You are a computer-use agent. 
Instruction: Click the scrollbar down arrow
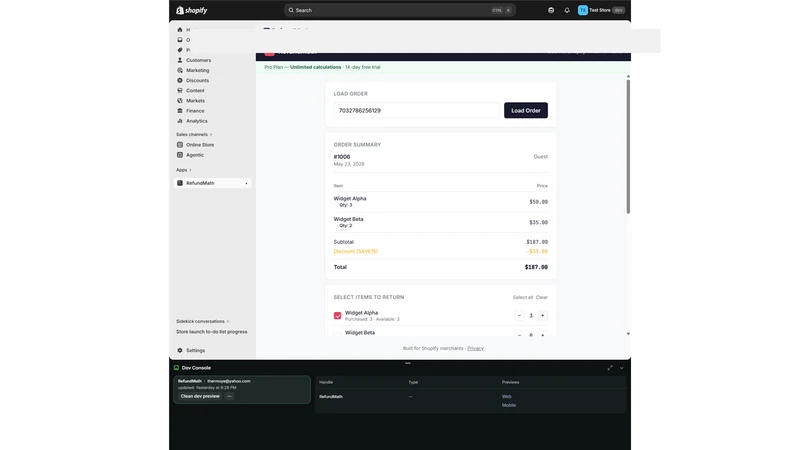(x=628, y=334)
